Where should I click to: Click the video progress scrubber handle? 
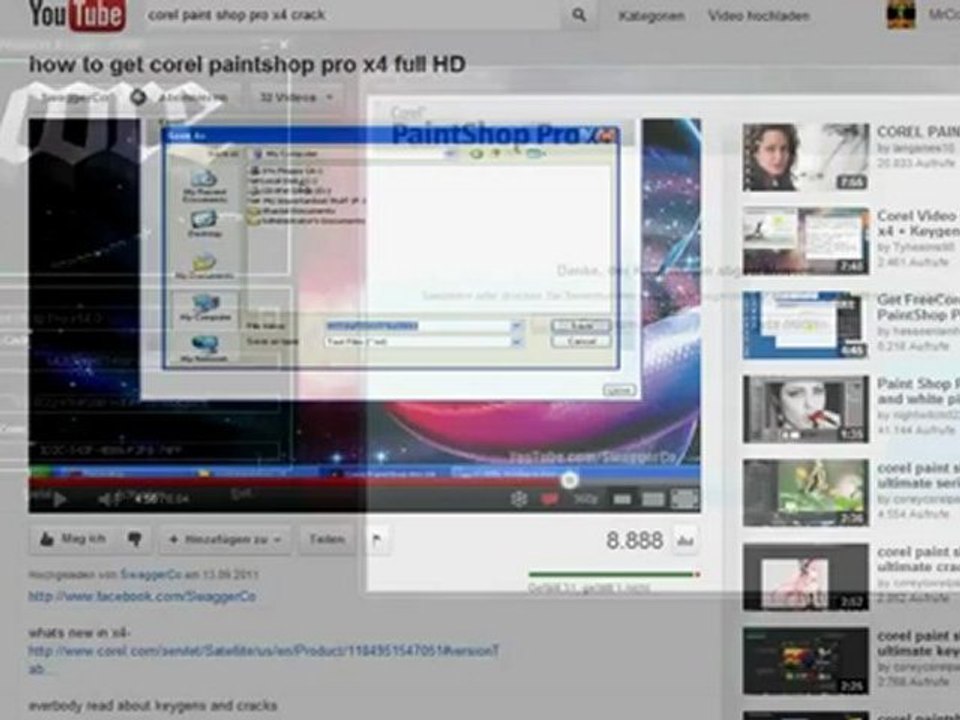click(569, 481)
